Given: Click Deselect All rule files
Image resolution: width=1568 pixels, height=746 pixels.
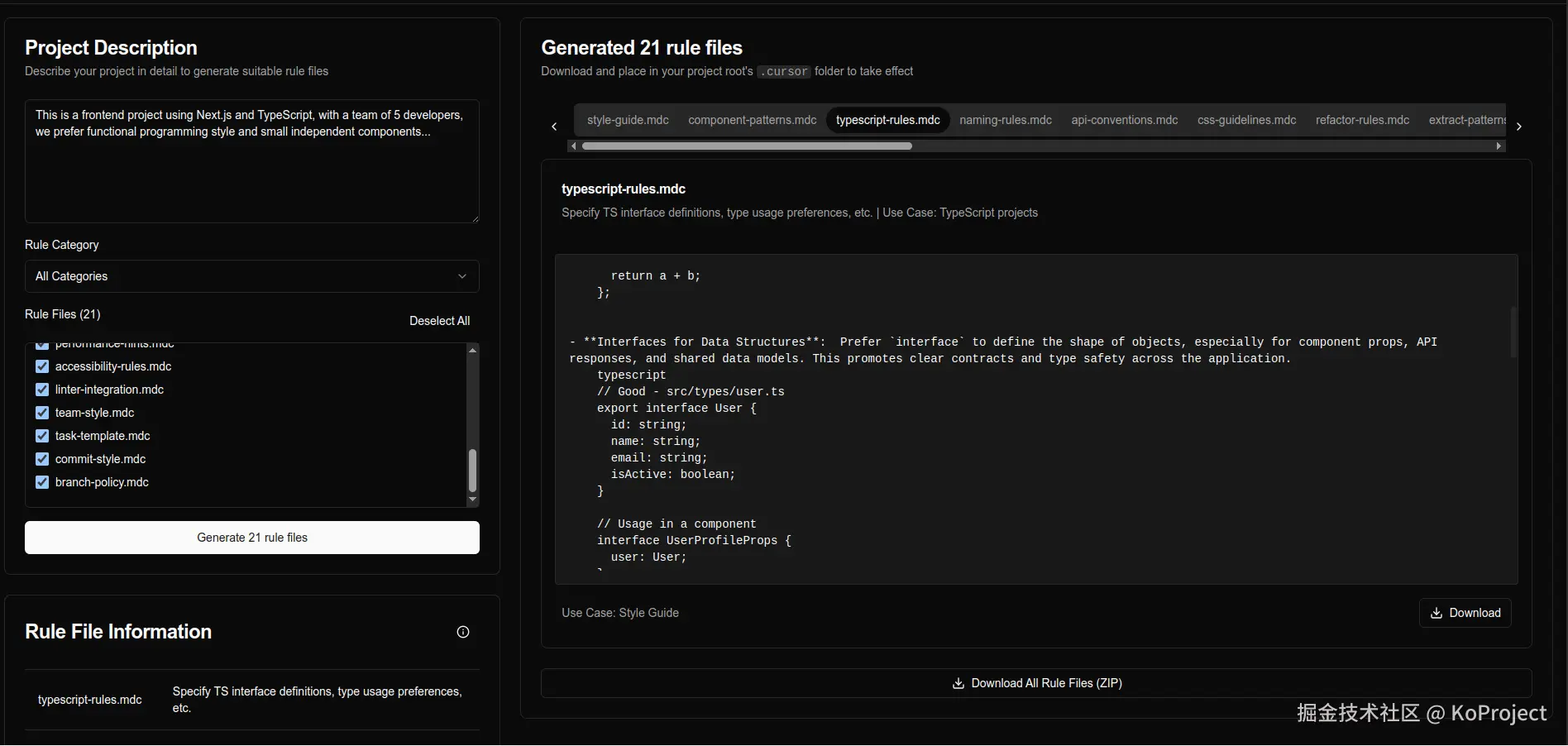Looking at the screenshot, I should [439, 321].
